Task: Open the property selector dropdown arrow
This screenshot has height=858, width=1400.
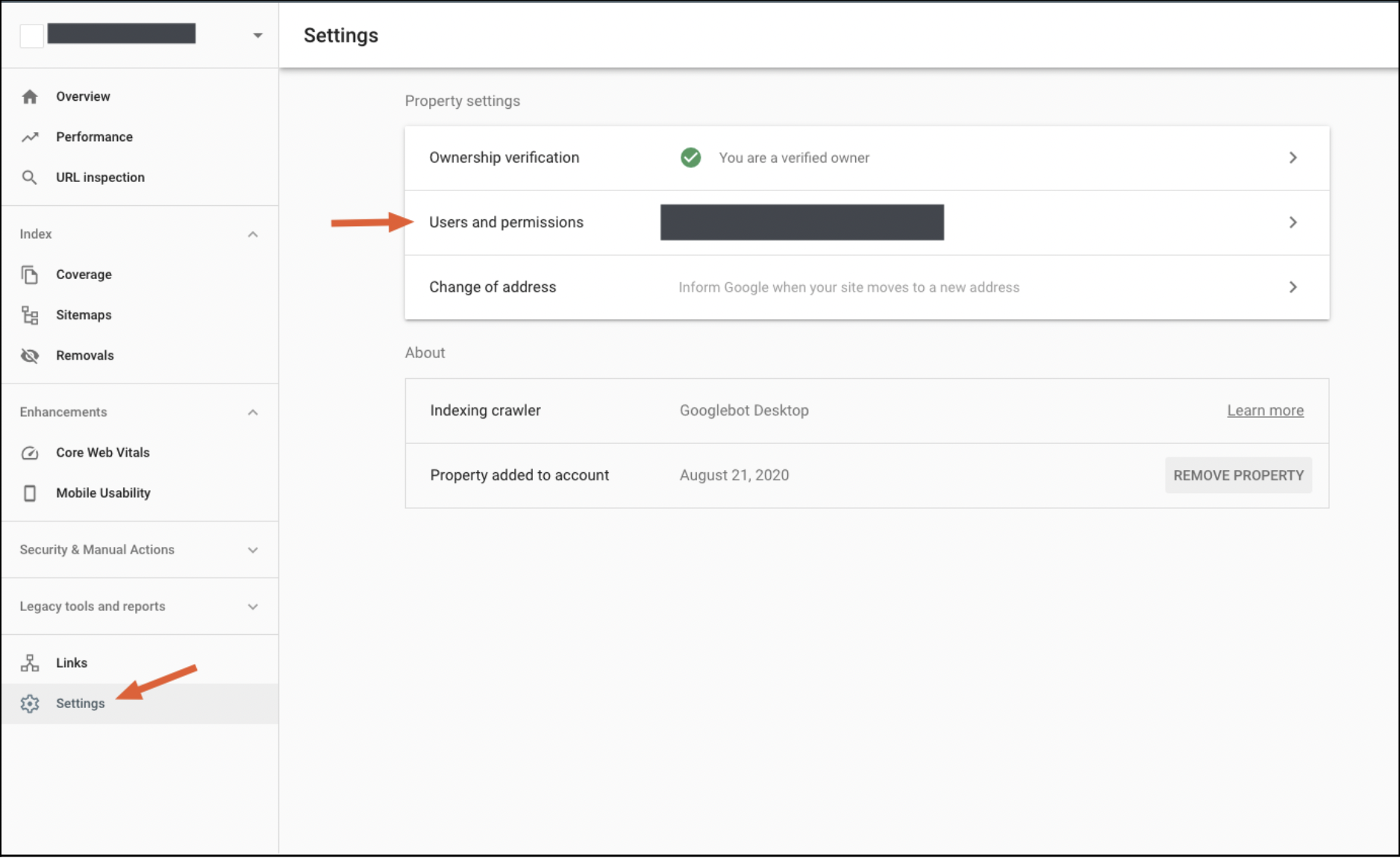Action: tap(257, 35)
